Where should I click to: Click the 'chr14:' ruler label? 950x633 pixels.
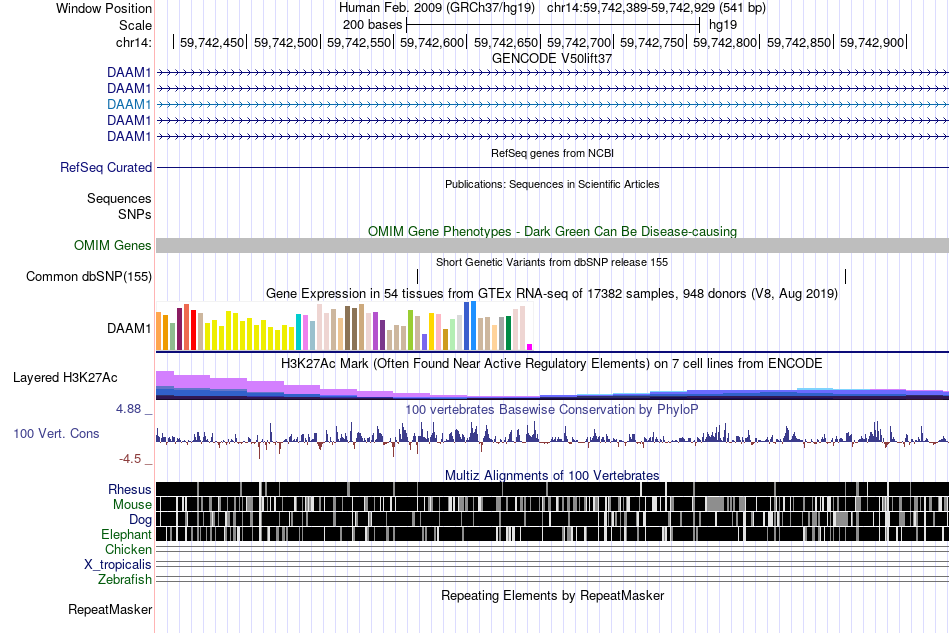point(134,42)
